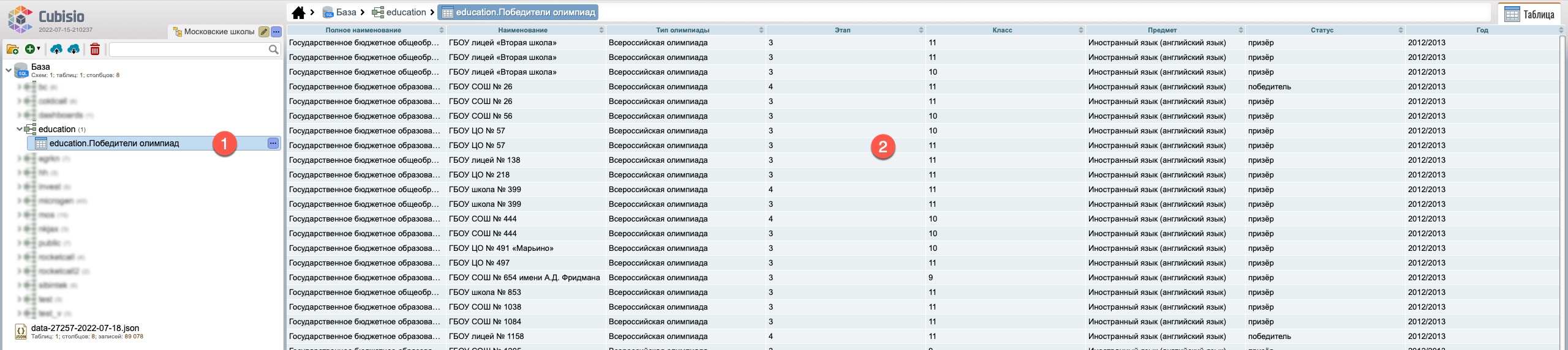Toggle sort on the Класс column
1568x350 pixels.
[1080, 30]
